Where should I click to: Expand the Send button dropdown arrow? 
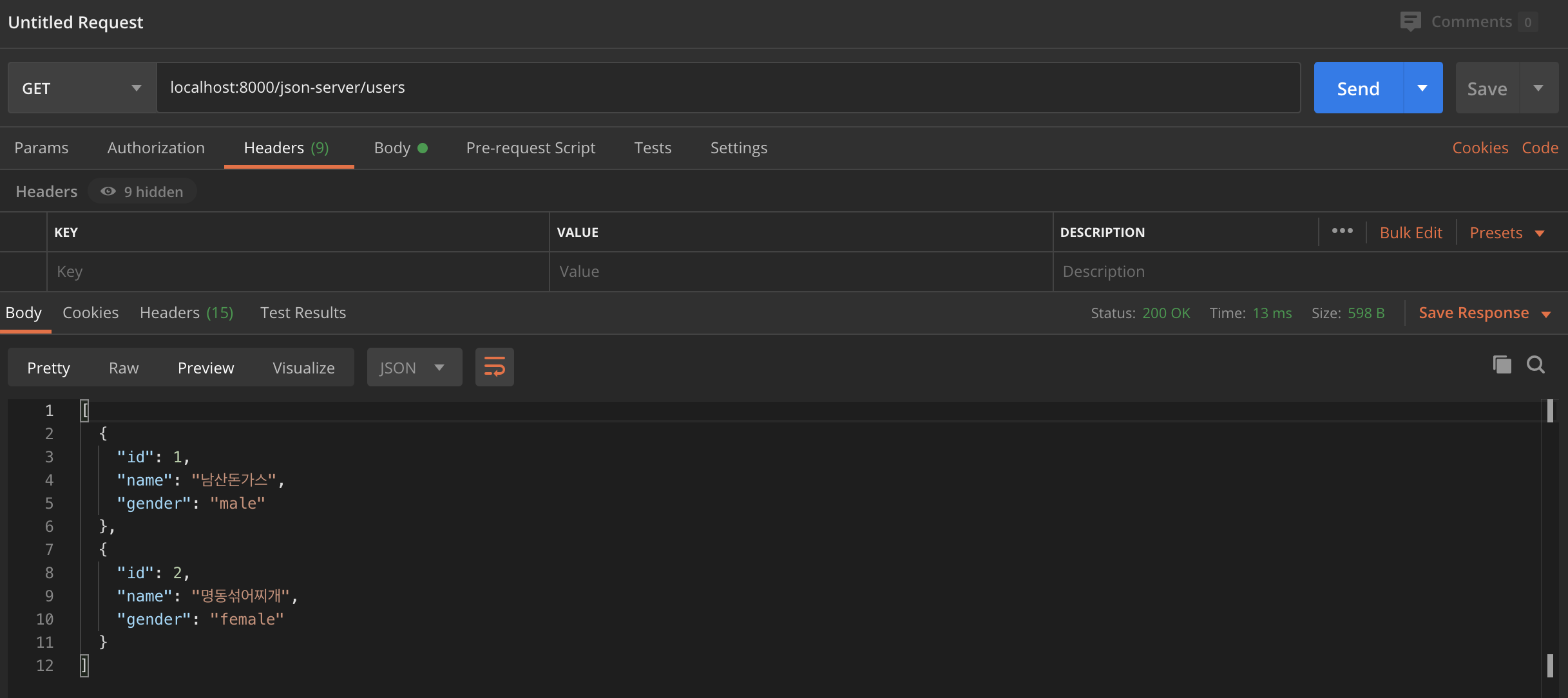(x=1422, y=88)
